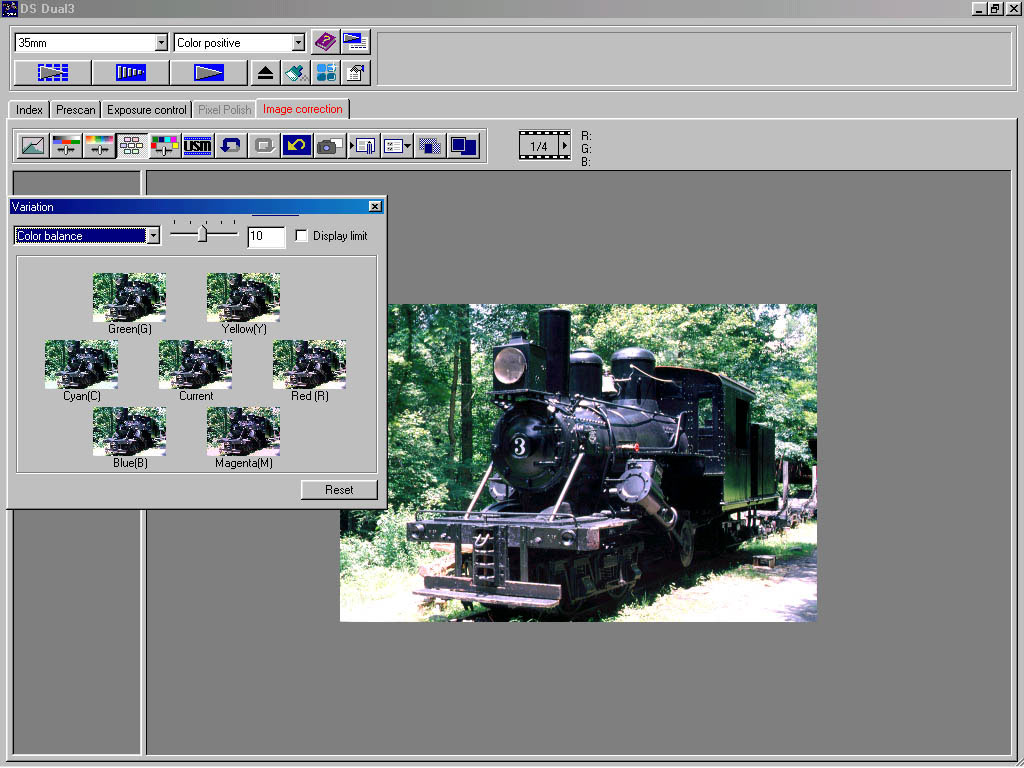
Task: Click the Reset button in Variation
Action: coord(339,490)
